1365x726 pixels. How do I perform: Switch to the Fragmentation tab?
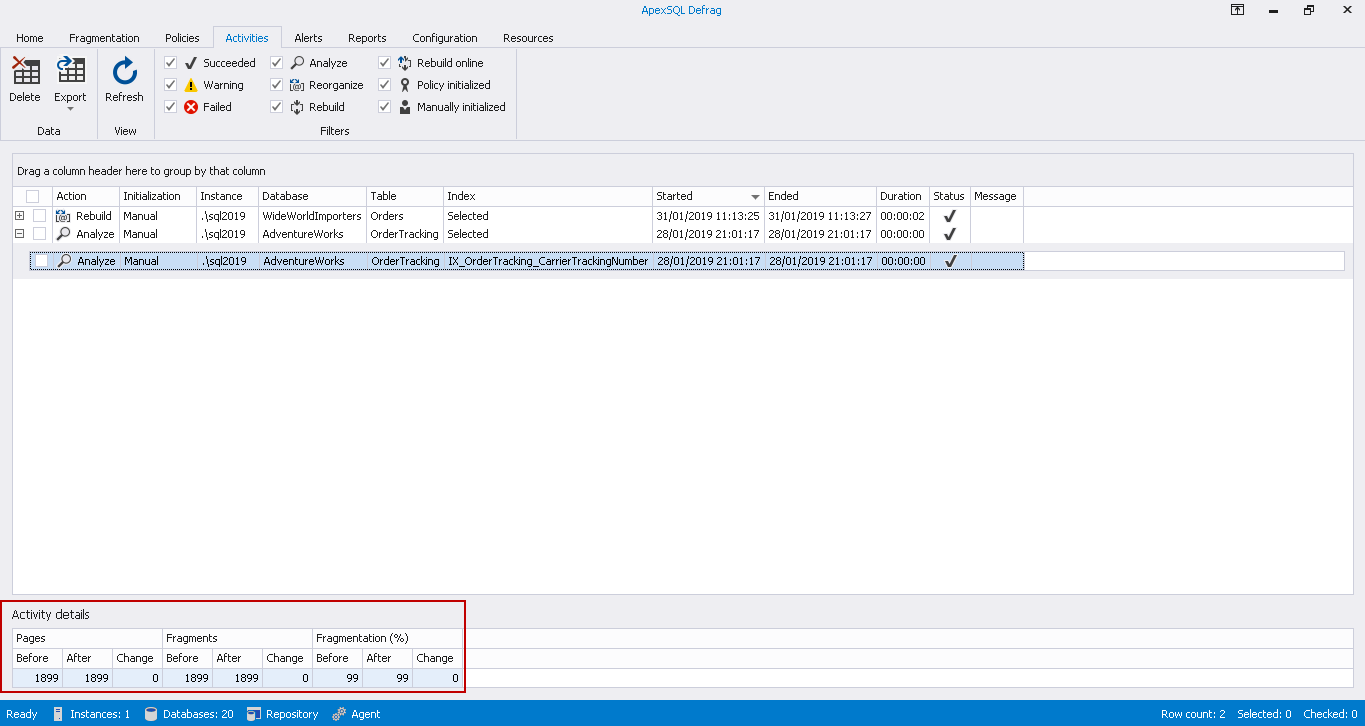pyautogui.click(x=104, y=38)
